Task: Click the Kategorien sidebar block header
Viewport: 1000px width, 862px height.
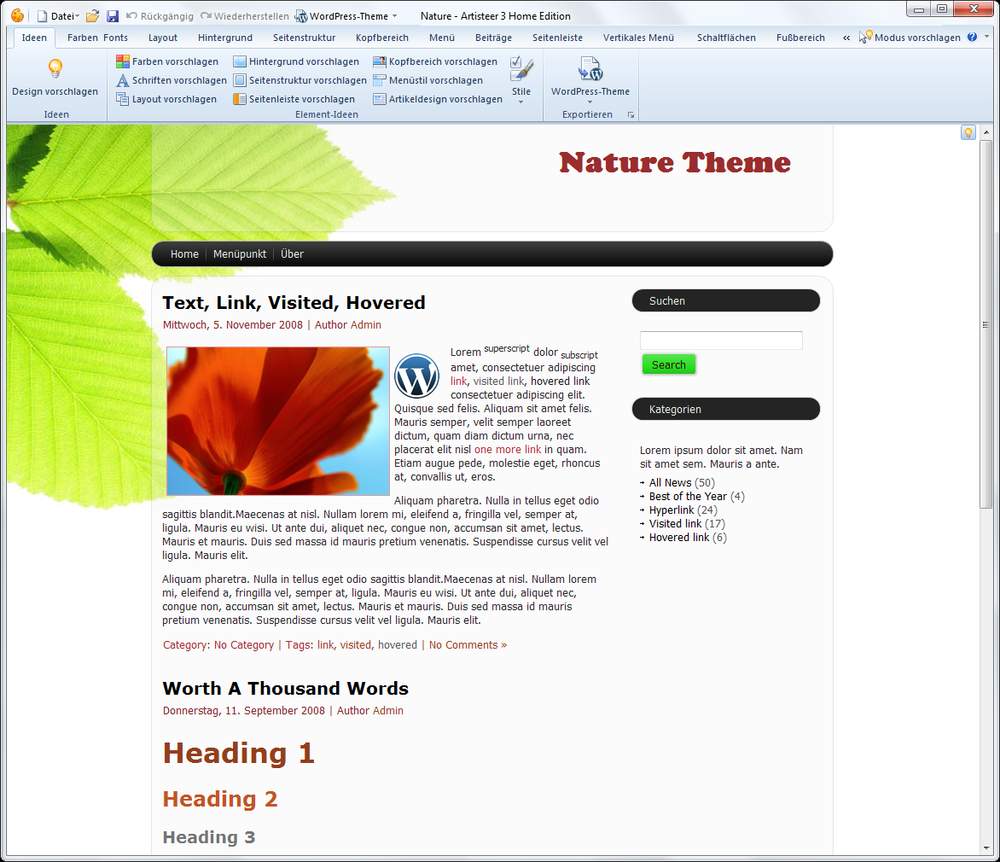Action: [x=726, y=409]
